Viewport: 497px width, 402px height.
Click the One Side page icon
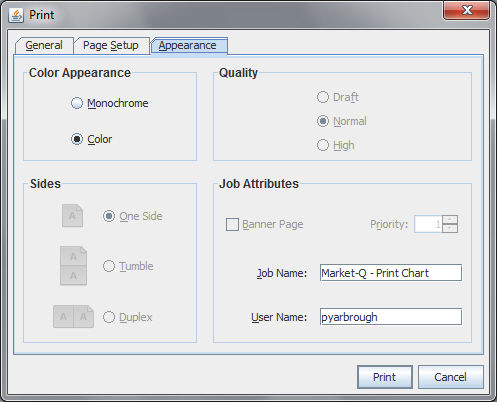pos(72,215)
